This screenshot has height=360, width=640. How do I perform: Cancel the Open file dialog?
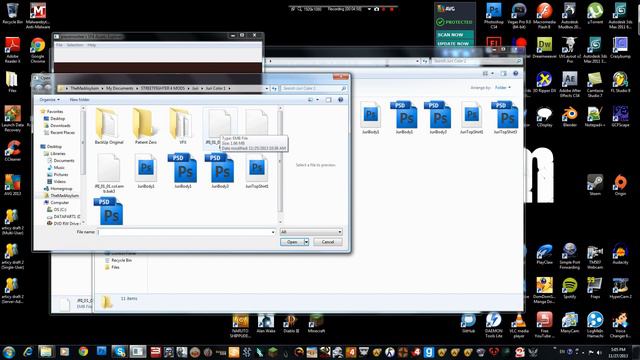click(x=328, y=242)
